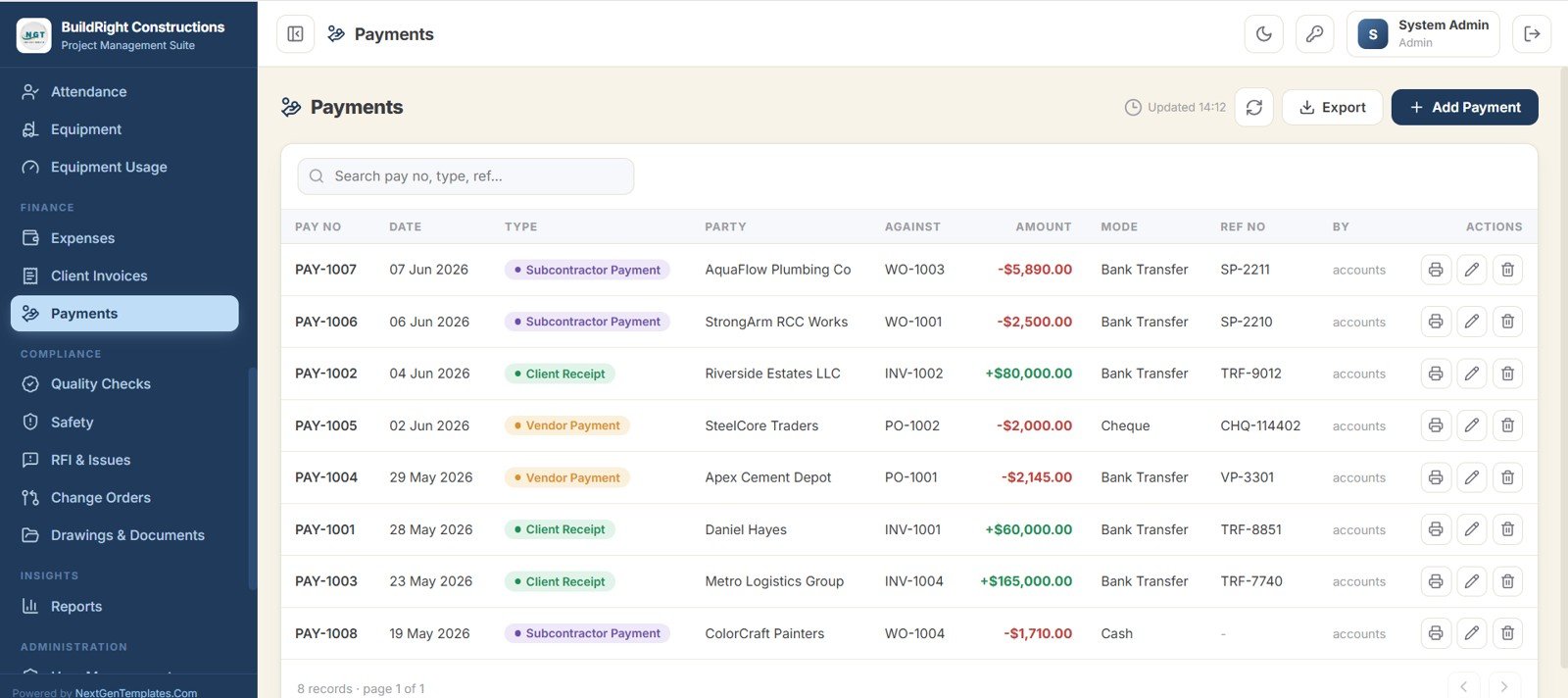The image size is (1568, 698).
Task: Open Change Orders in the sidebar
Action: [124, 498]
